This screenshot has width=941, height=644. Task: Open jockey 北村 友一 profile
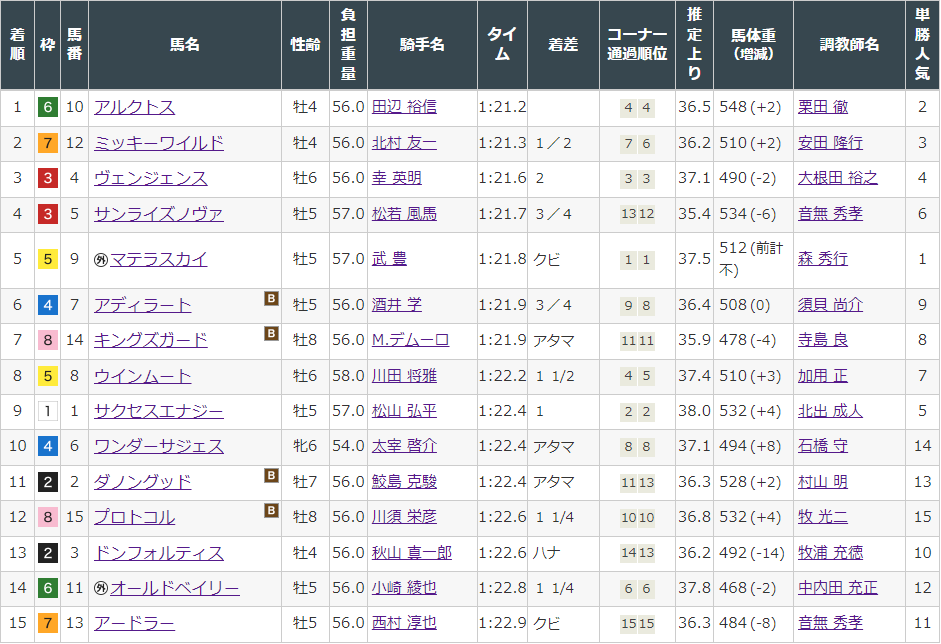404,143
